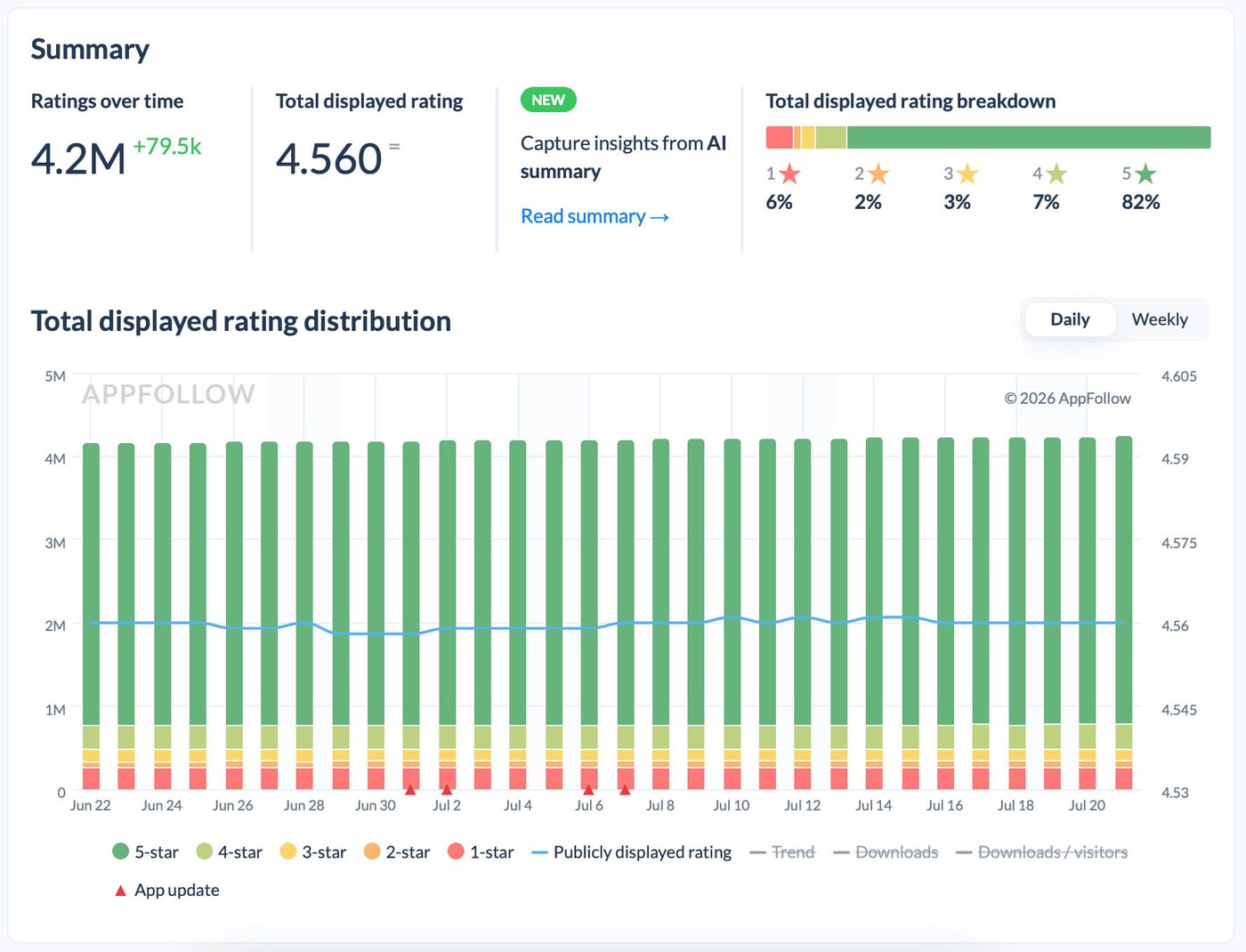1246x952 pixels.
Task: Select the yellow segment of the breakdown bar
Action: [x=808, y=137]
